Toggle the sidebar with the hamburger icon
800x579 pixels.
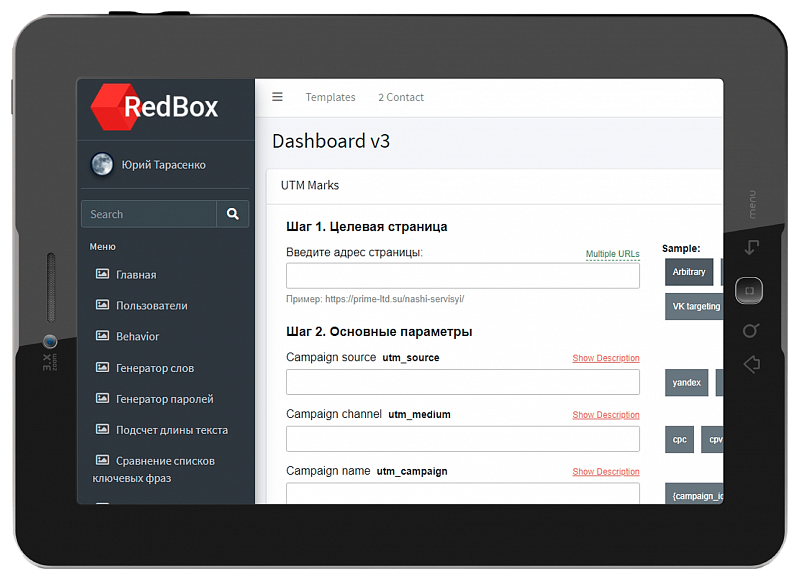coord(277,97)
